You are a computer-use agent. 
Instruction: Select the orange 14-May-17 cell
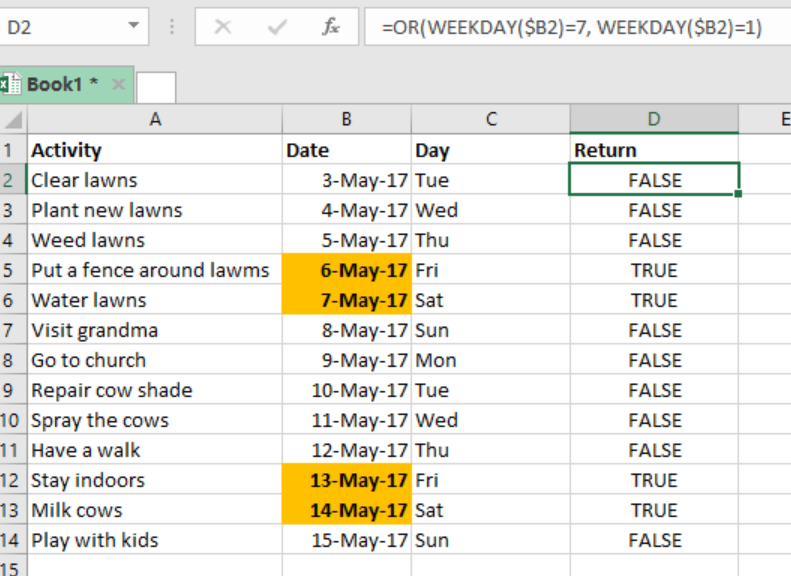(347, 510)
